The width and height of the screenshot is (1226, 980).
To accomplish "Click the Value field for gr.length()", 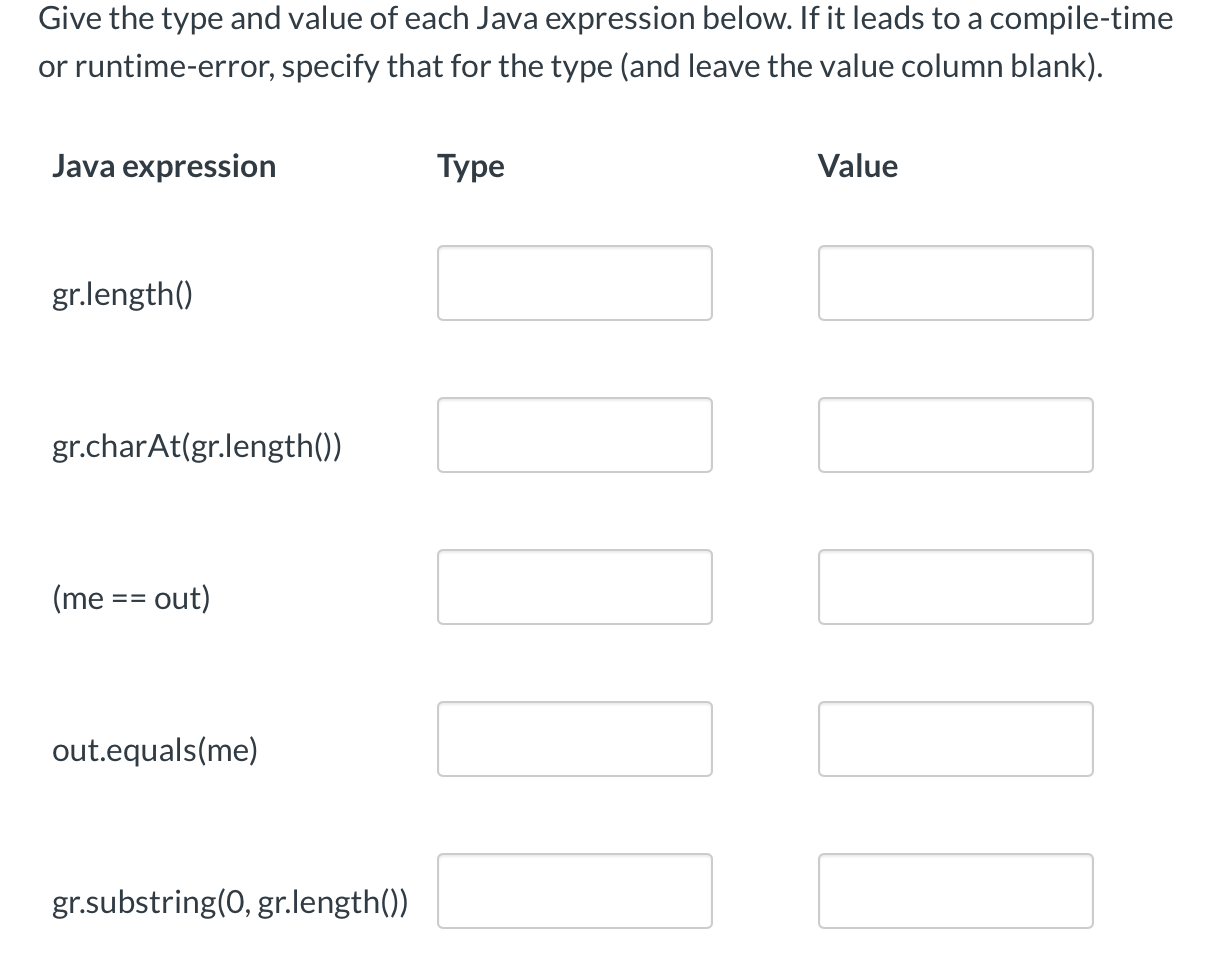I will (956, 283).
